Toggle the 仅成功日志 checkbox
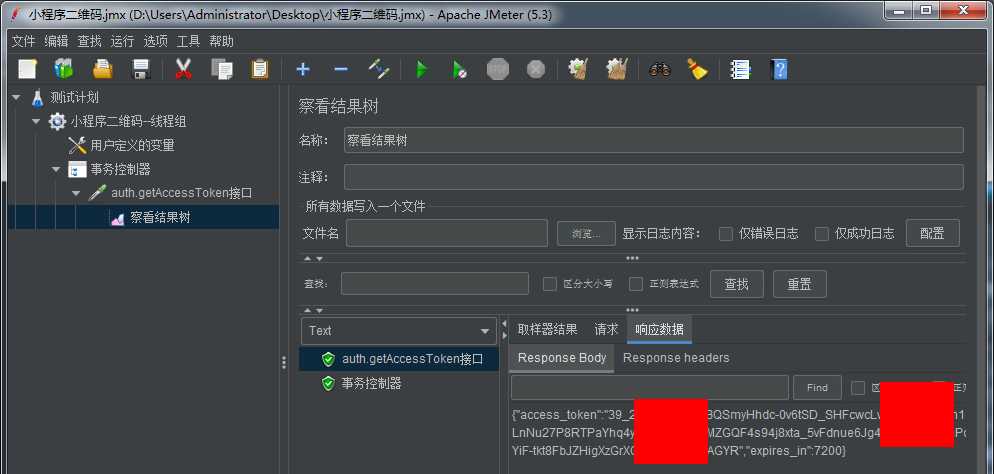Screen dimensions: 994x474 click(x=822, y=234)
